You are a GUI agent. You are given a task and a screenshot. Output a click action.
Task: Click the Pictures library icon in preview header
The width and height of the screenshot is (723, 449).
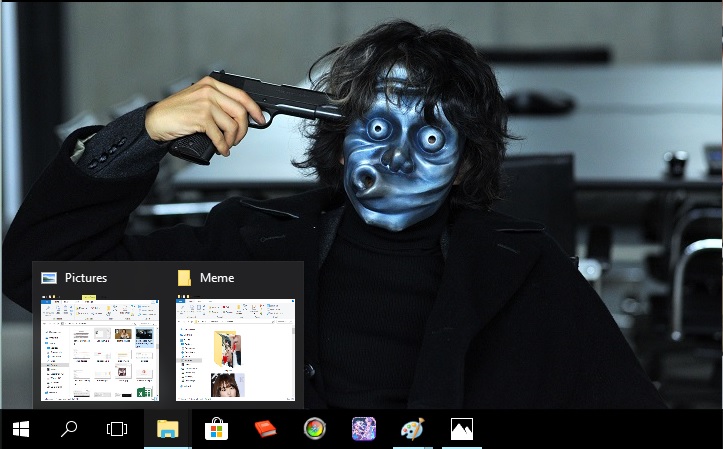pos(49,278)
